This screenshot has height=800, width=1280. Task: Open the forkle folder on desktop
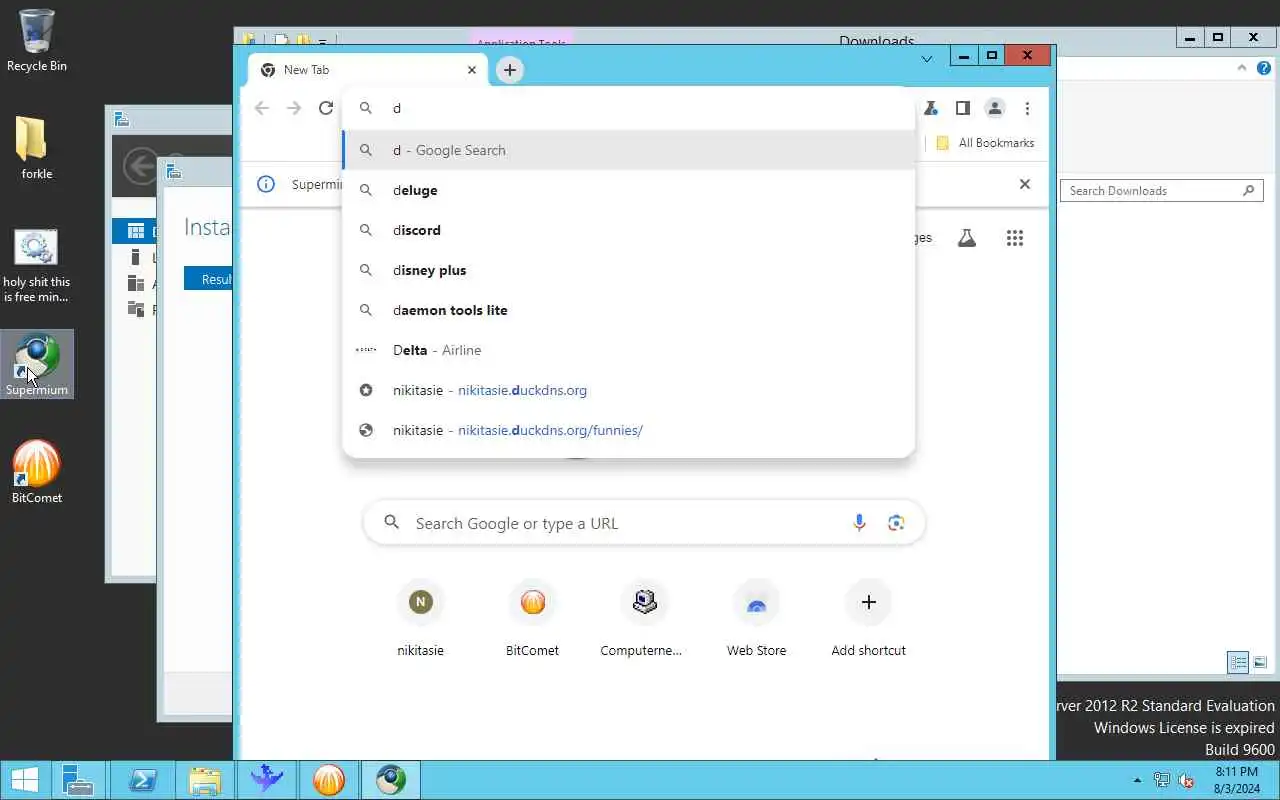pyautogui.click(x=36, y=147)
